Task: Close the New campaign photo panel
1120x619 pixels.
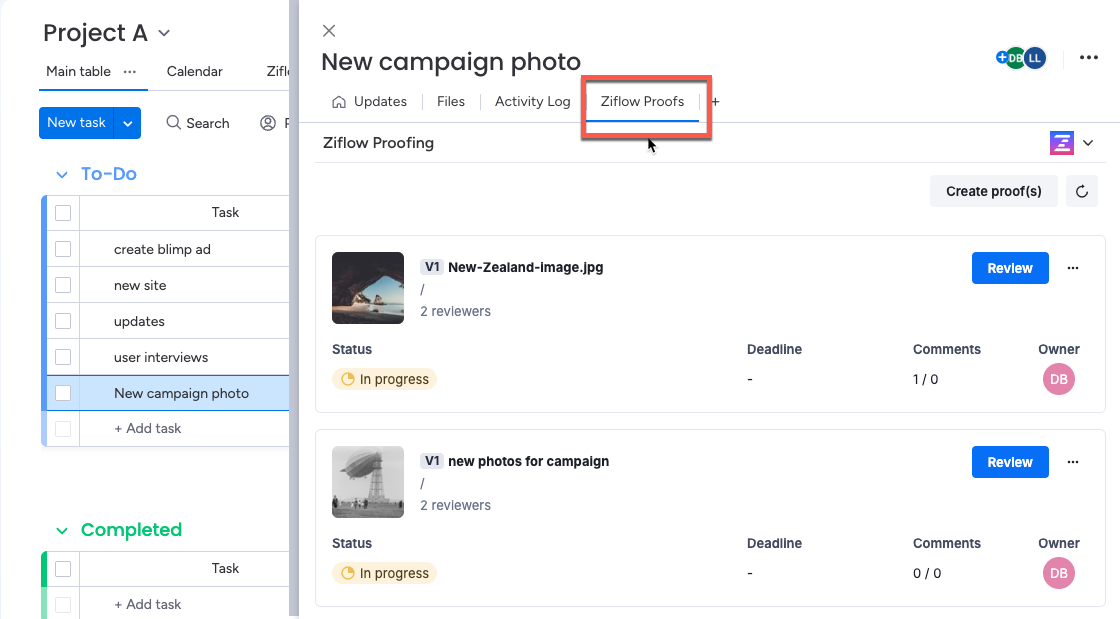Action: (x=329, y=31)
